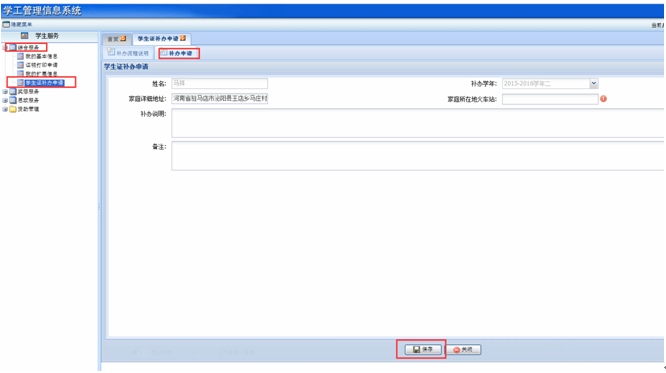Open 我的扩展信息 in the sidebar tree
The height and width of the screenshot is (373, 666).
pos(41,74)
